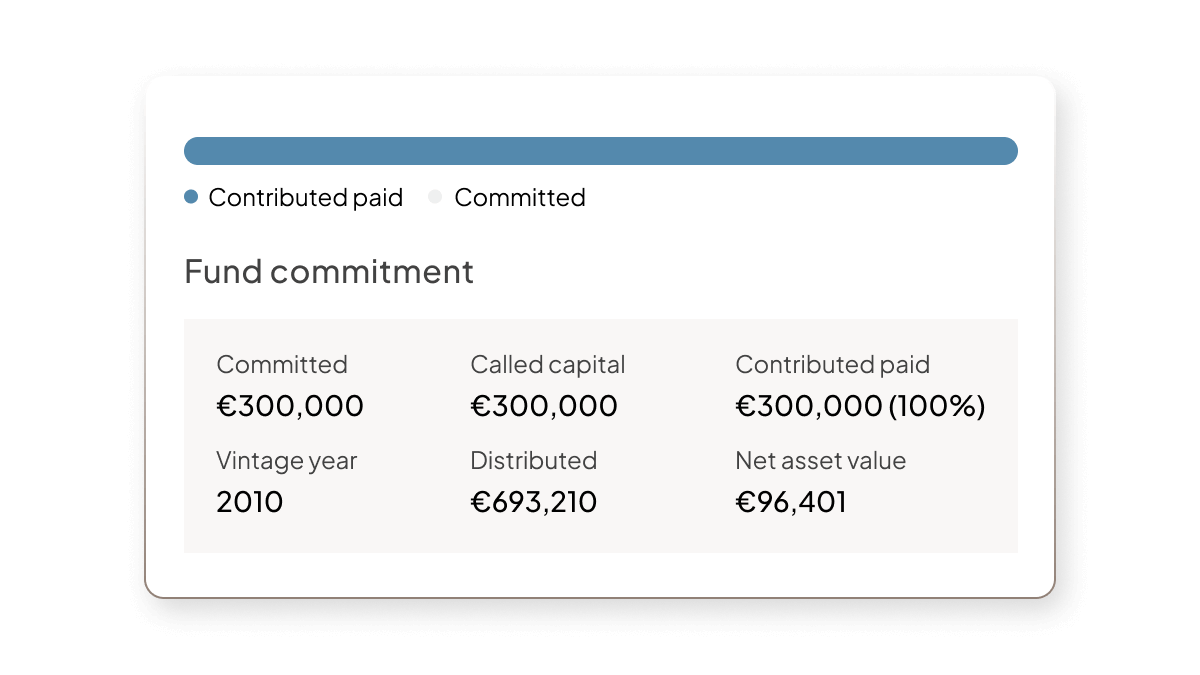The image size is (1200, 675).
Task: Click the Contributed paid field label in table
Action: 832,365
